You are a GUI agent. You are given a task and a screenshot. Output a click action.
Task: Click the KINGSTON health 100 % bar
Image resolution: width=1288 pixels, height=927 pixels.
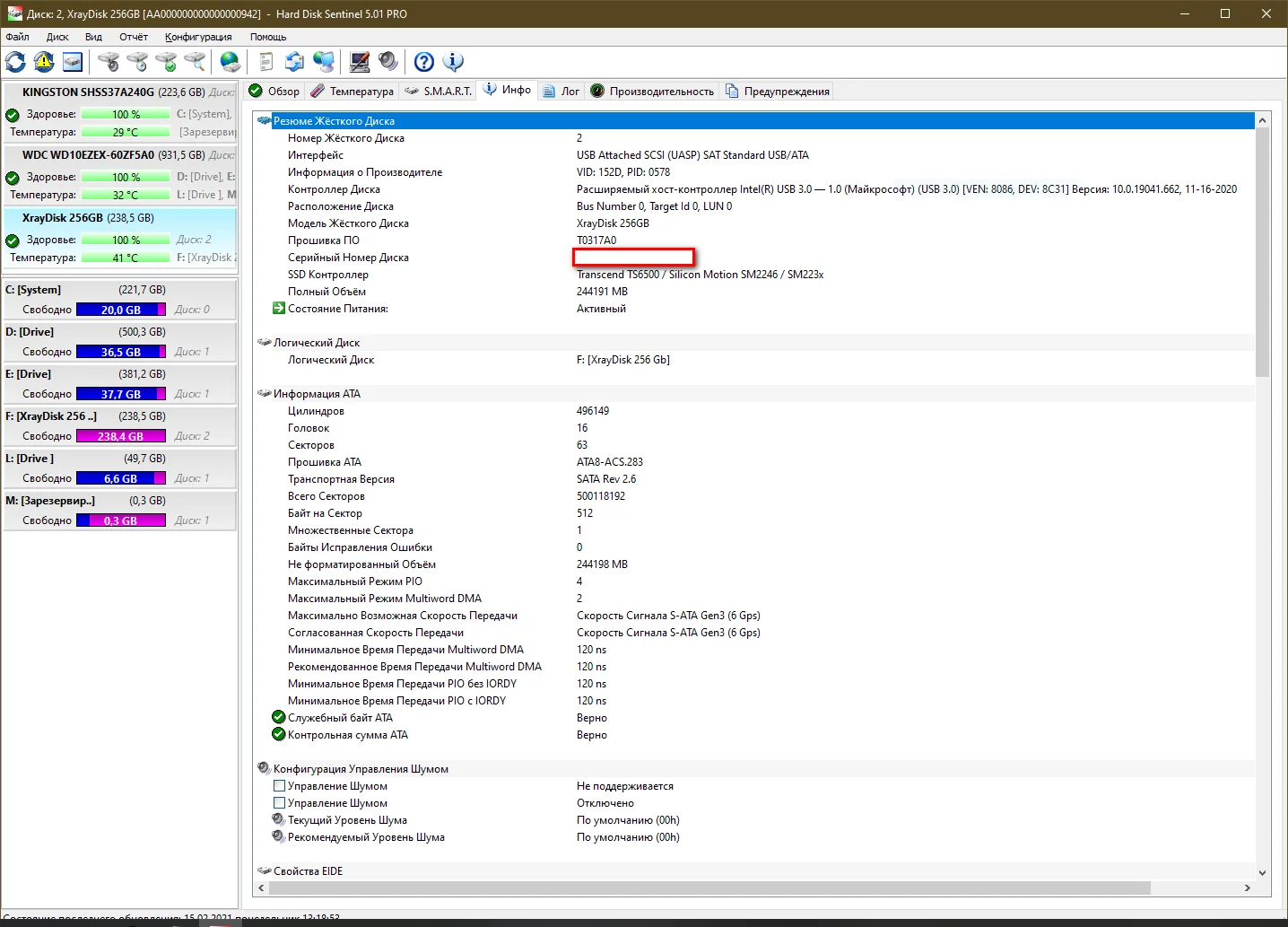(126, 115)
